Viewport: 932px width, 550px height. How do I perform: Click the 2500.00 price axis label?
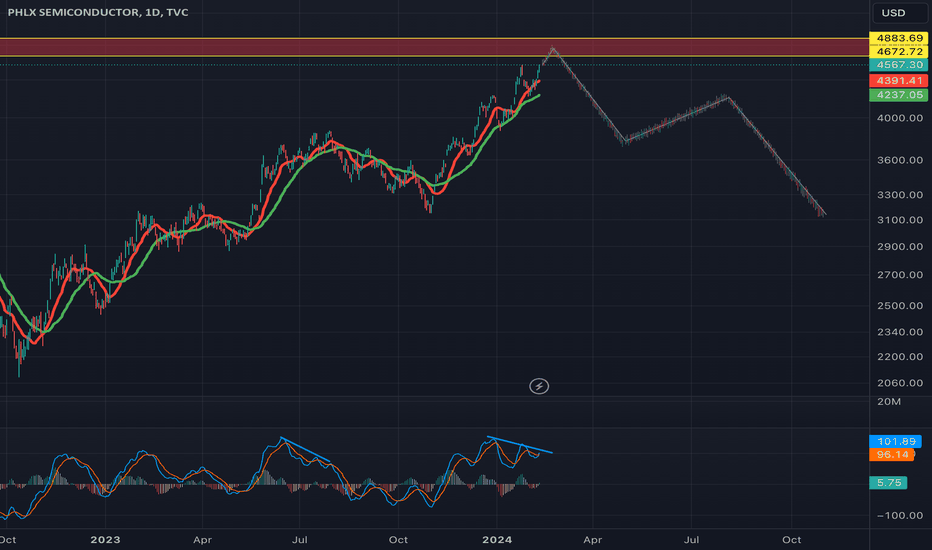[x=900, y=306]
